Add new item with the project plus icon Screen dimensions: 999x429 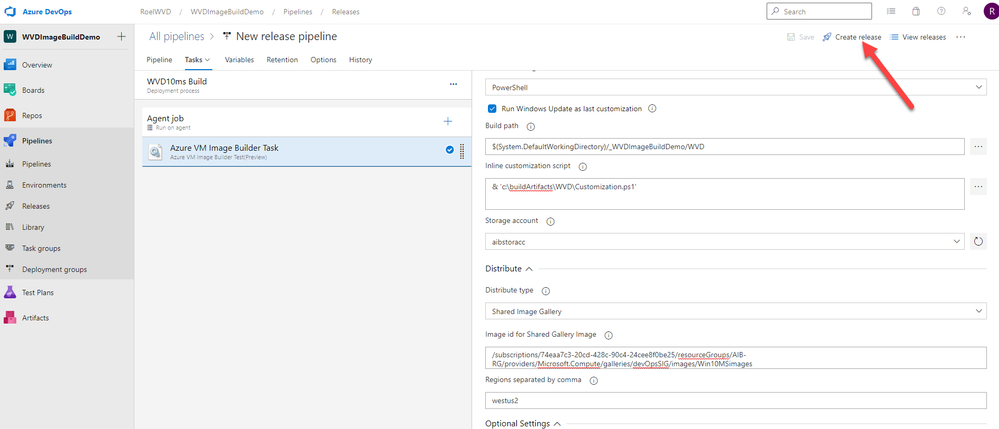122,36
